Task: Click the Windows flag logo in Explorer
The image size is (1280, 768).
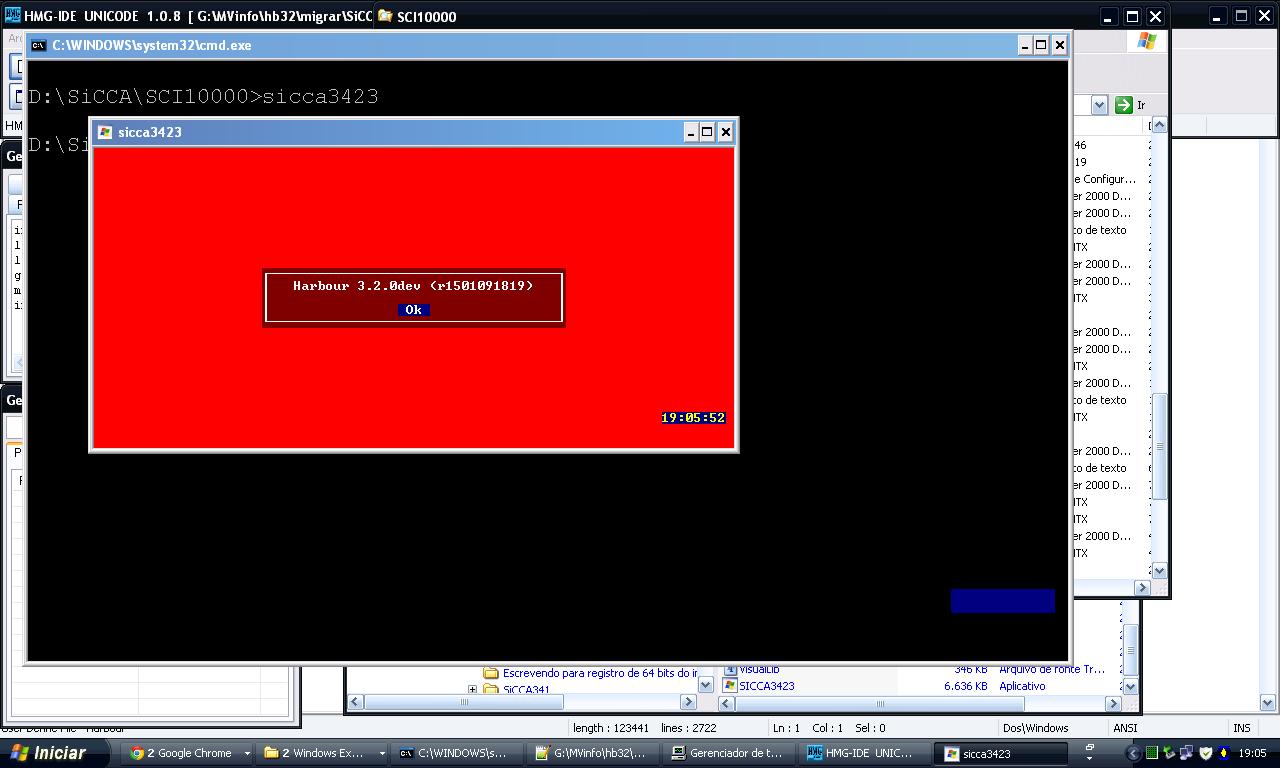Action: [x=1146, y=41]
